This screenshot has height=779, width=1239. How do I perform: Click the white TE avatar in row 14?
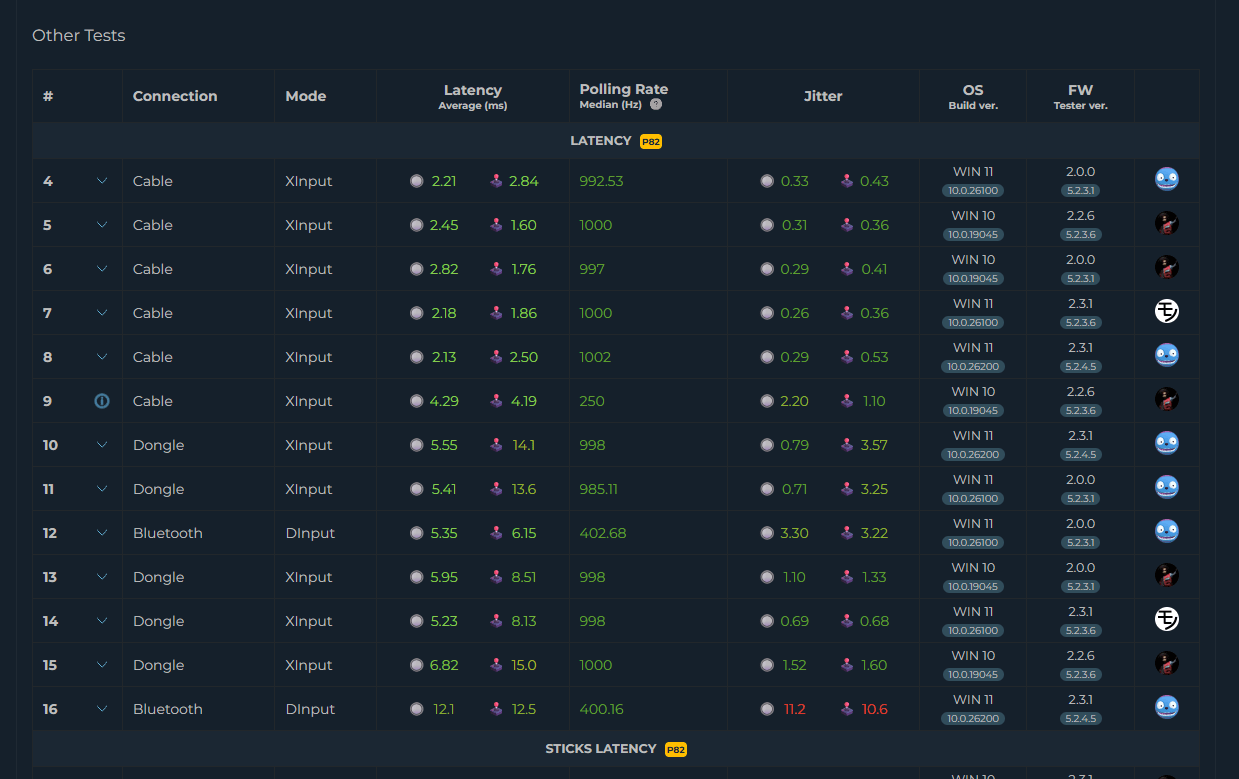(x=1166, y=619)
